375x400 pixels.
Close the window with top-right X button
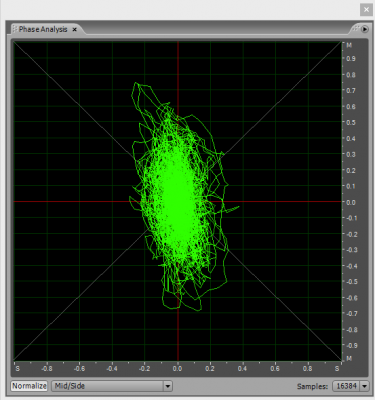(366, 10)
